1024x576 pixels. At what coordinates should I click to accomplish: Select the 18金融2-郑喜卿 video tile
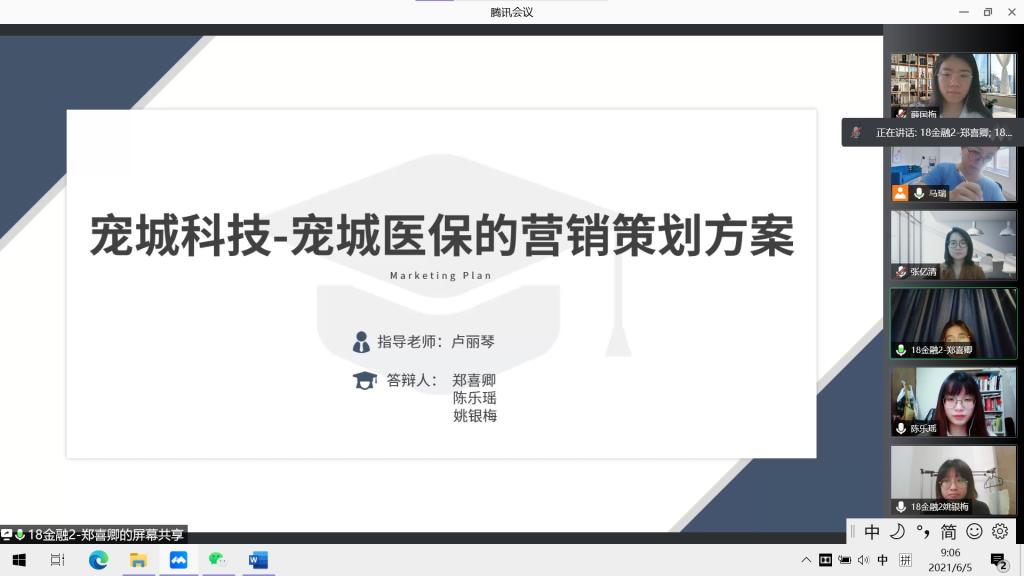click(x=953, y=323)
